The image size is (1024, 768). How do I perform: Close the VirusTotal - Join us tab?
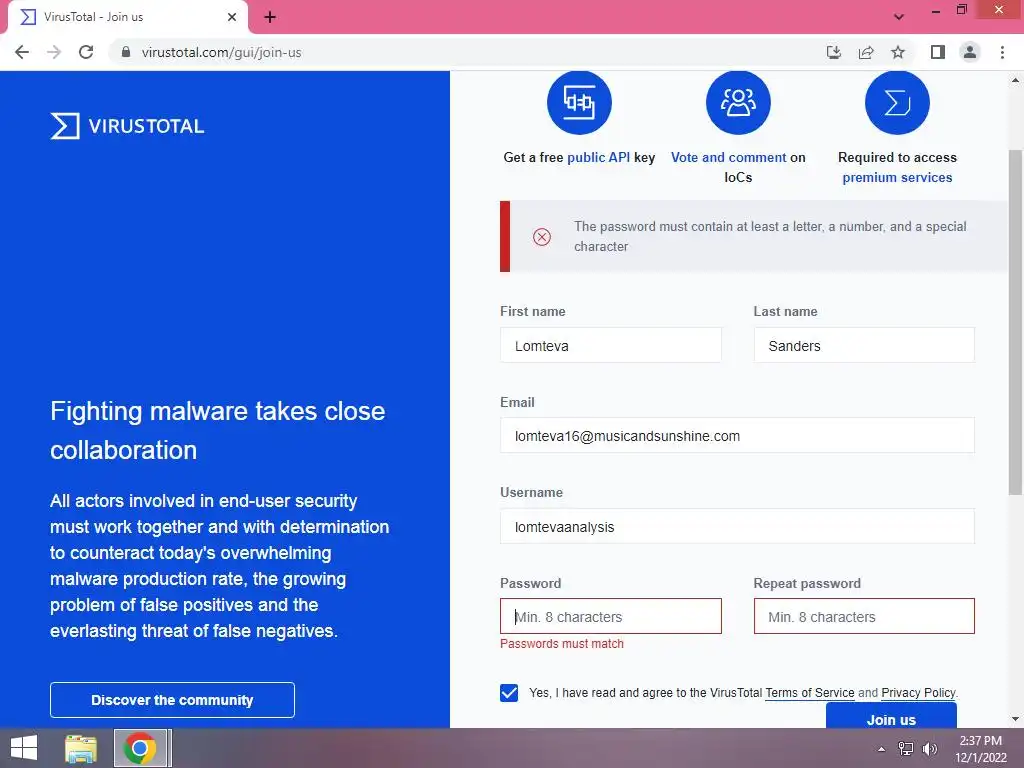[x=231, y=17]
